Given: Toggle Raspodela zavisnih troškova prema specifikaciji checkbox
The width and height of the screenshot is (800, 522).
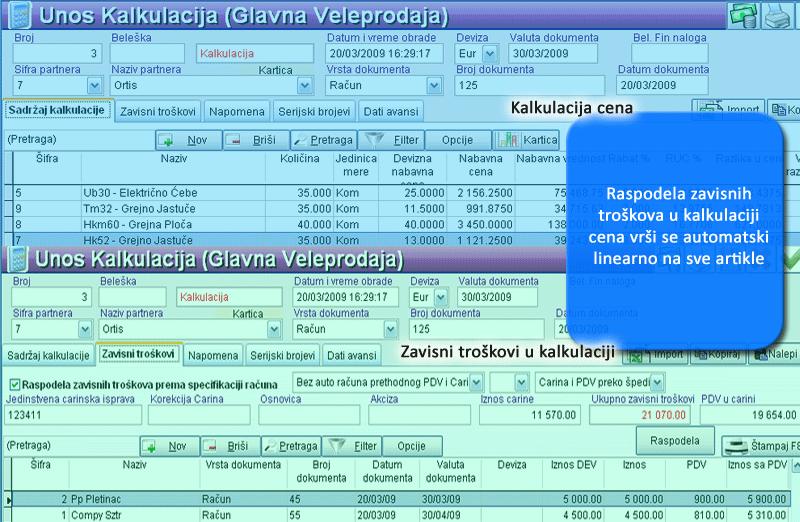Looking at the screenshot, I should pyautogui.click(x=14, y=383).
